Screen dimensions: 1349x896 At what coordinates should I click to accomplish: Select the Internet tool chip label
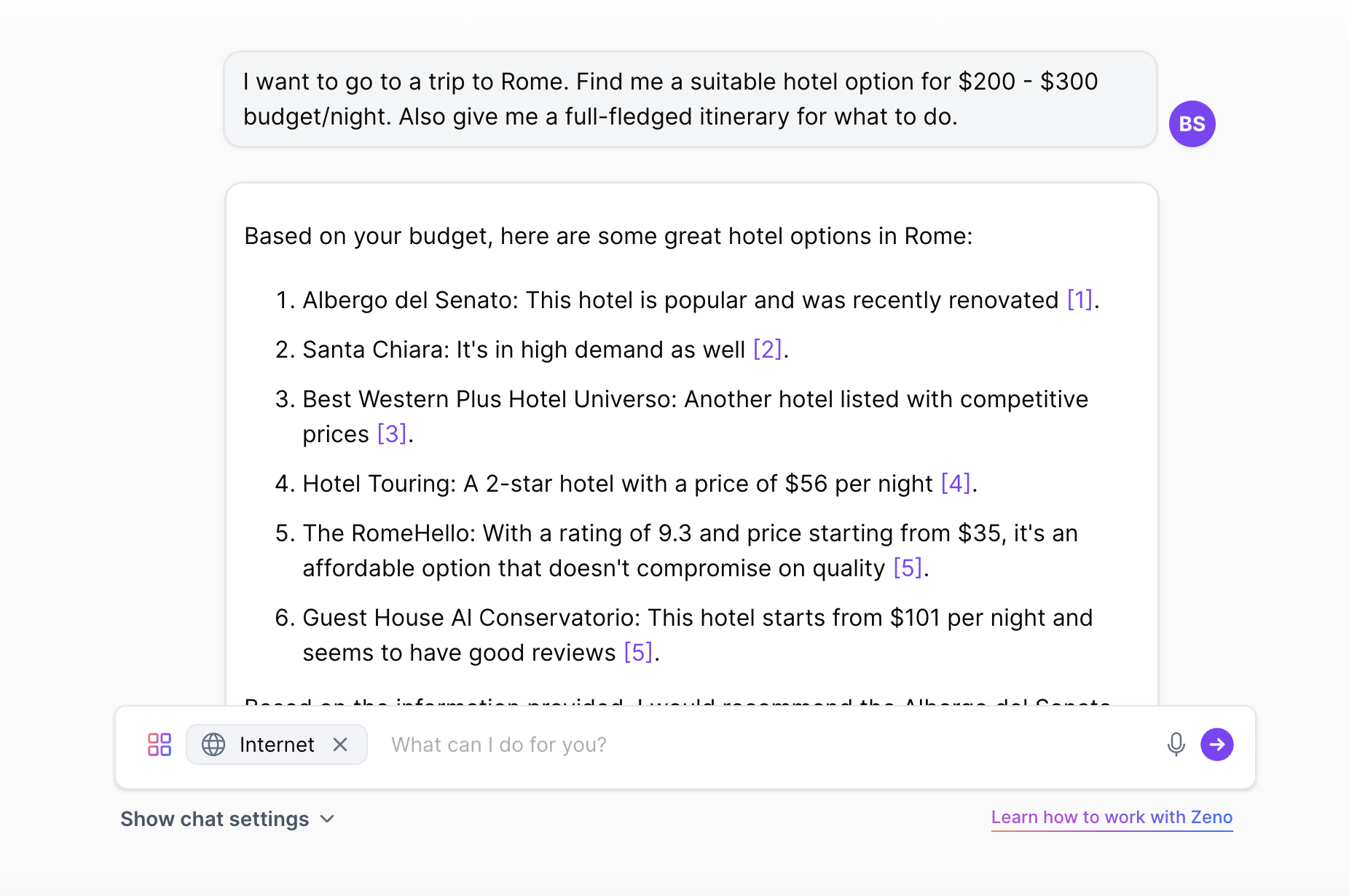tap(277, 744)
